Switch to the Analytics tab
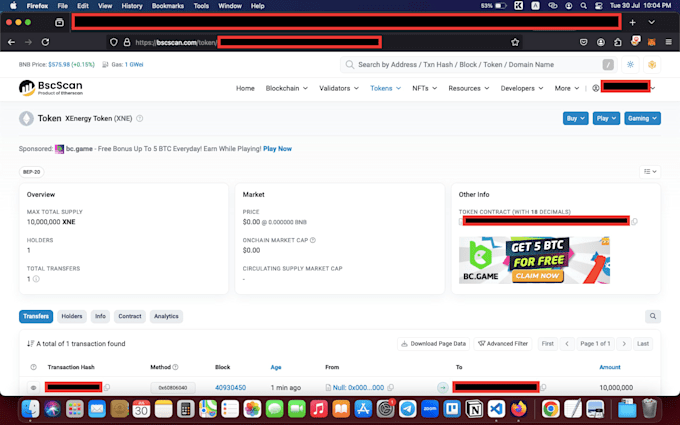Screen dimensions: 680x425 [166, 316]
